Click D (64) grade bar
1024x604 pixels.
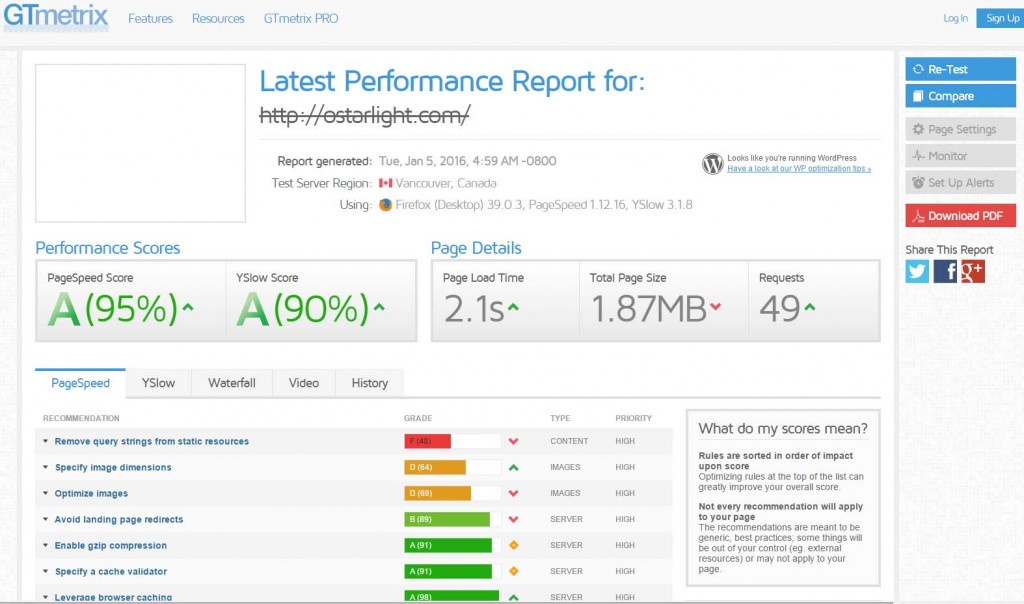pos(435,468)
